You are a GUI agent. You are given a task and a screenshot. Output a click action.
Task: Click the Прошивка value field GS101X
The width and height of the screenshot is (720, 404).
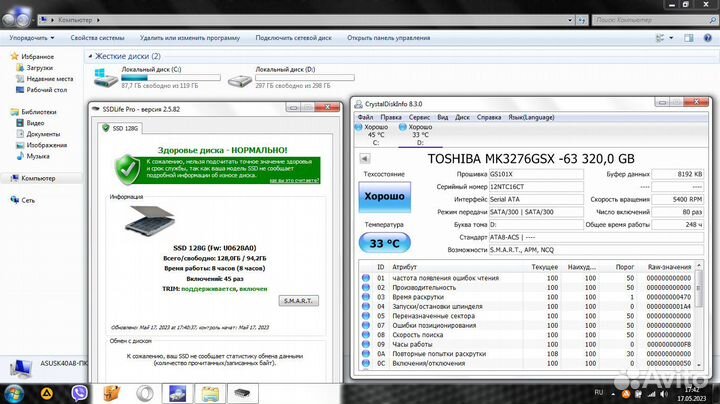536,174
